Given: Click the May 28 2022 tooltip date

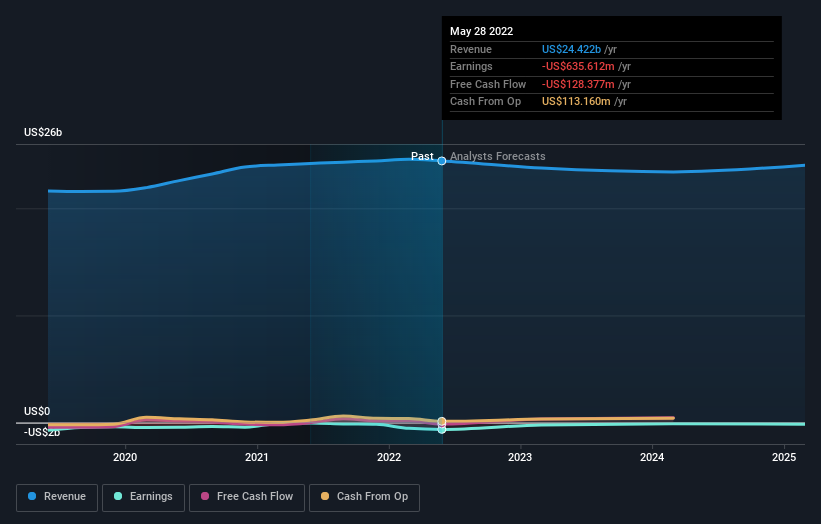Looking at the screenshot, I should pyautogui.click(x=482, y=31).
